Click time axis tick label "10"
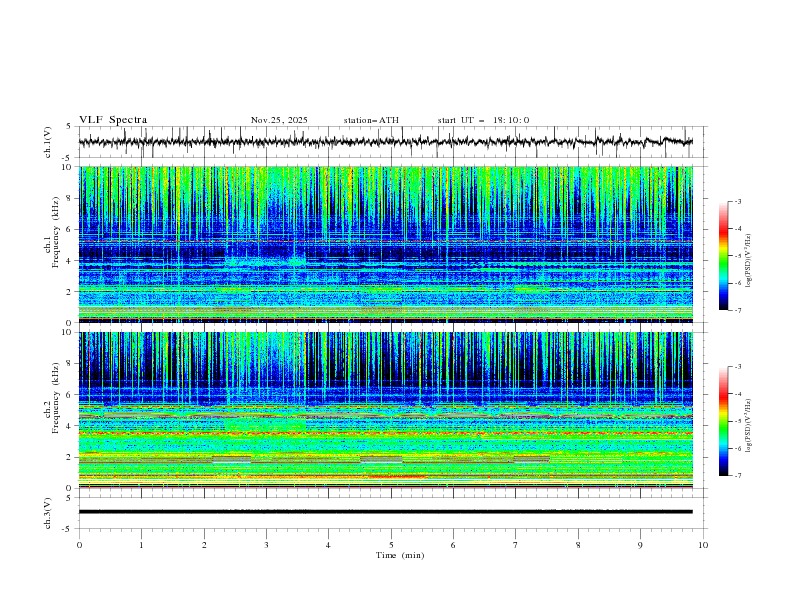 [703, 545]
